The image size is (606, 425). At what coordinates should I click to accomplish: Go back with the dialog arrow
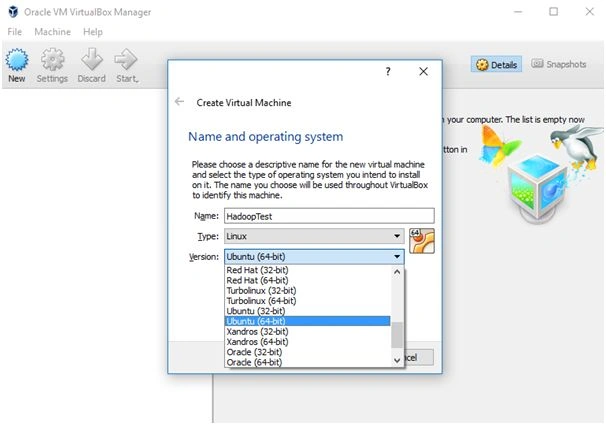click(179, 102)
